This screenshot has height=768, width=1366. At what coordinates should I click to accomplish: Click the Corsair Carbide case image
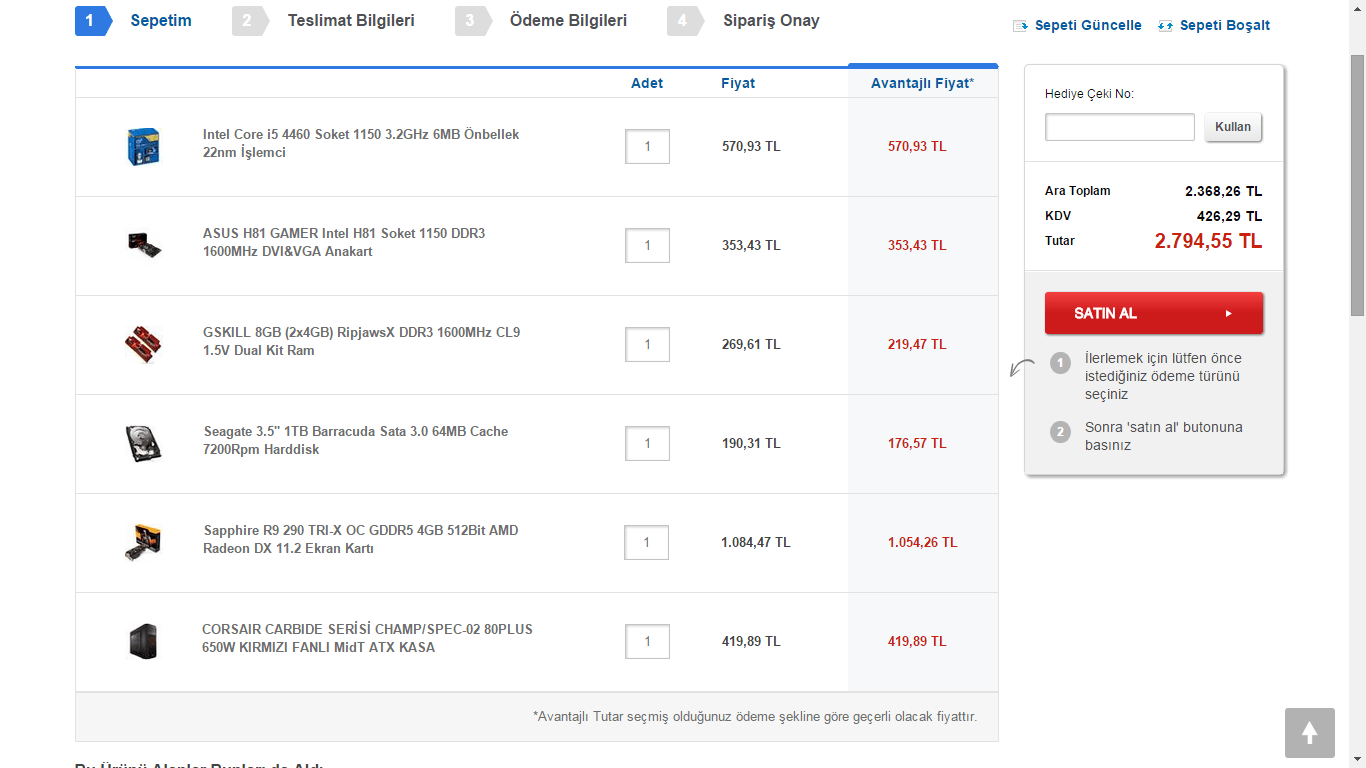point(143,641)
